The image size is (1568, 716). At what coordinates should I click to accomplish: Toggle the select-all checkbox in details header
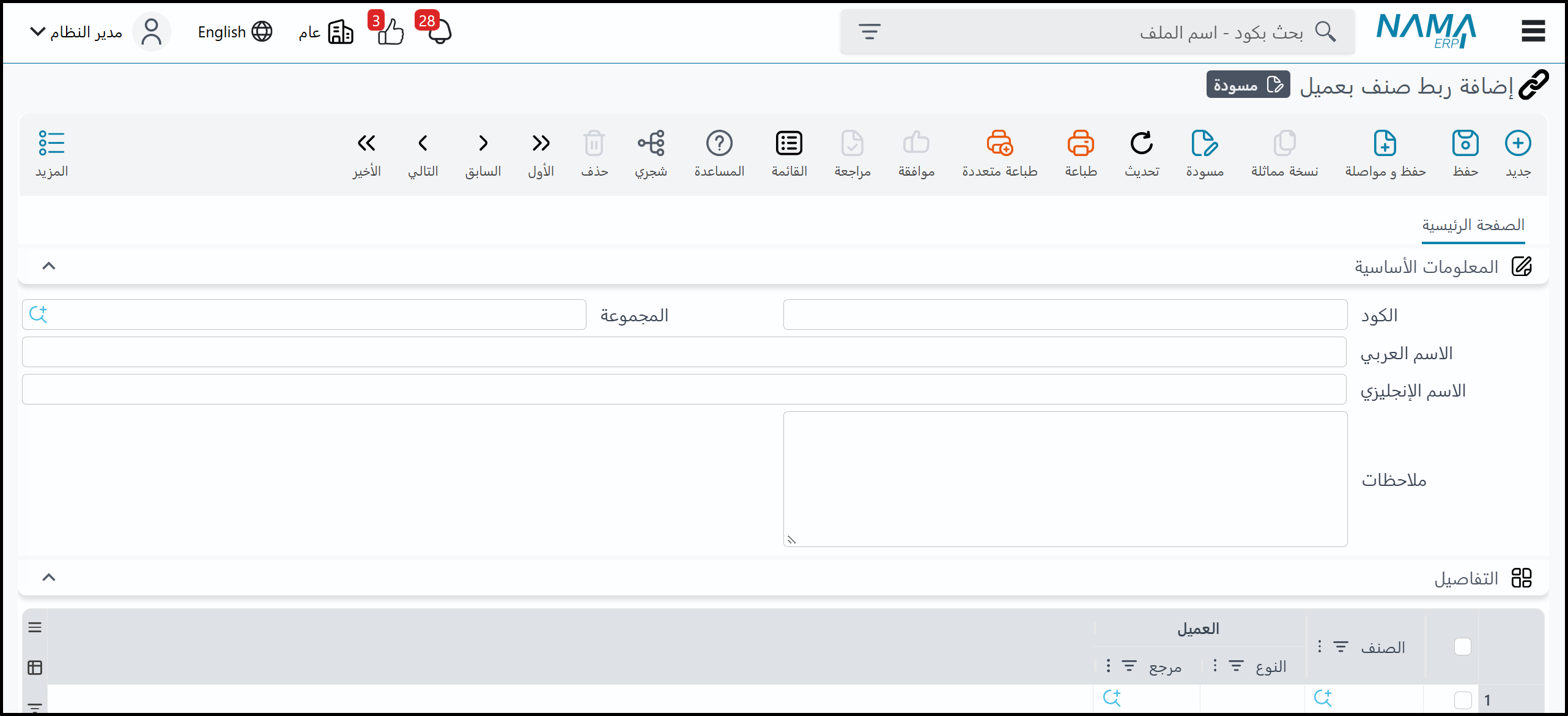(x=1462, y=646)
